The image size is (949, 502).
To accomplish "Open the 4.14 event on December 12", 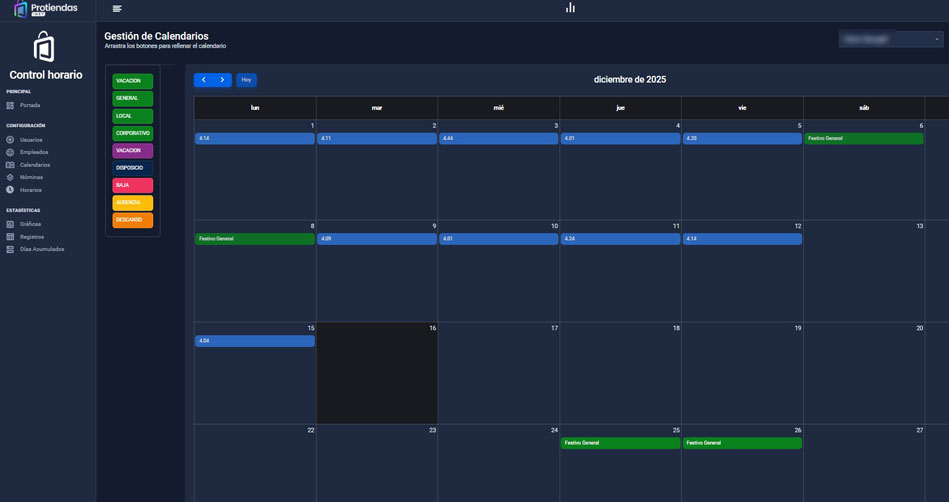I will coord(743,239).
